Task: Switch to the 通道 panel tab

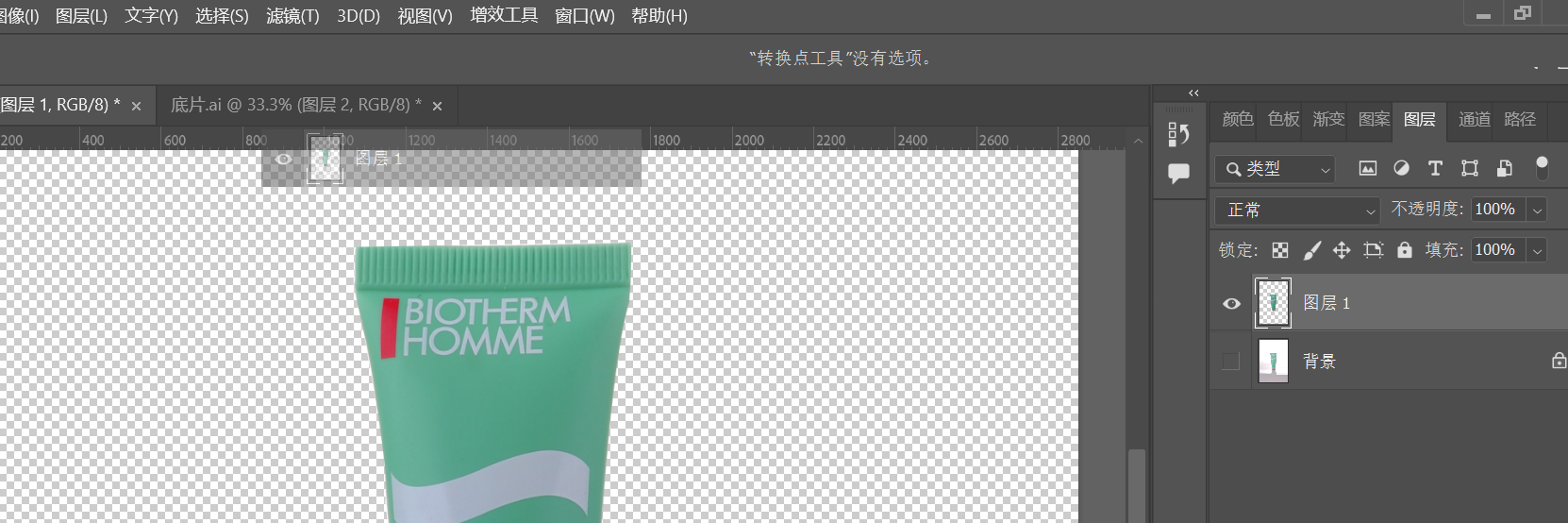Action: pos(1474,119)
